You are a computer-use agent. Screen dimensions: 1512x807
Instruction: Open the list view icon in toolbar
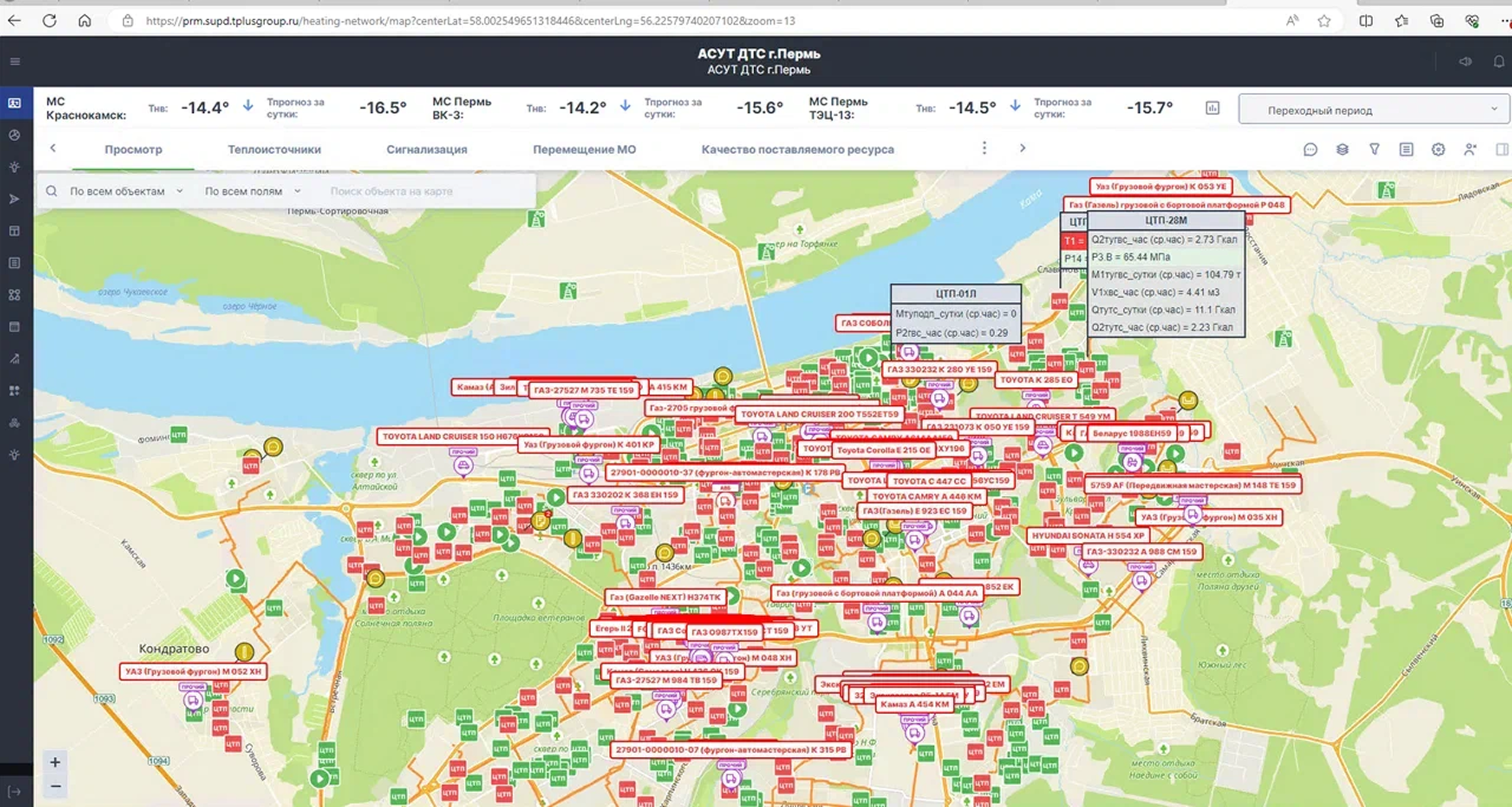coord(1406,149)
